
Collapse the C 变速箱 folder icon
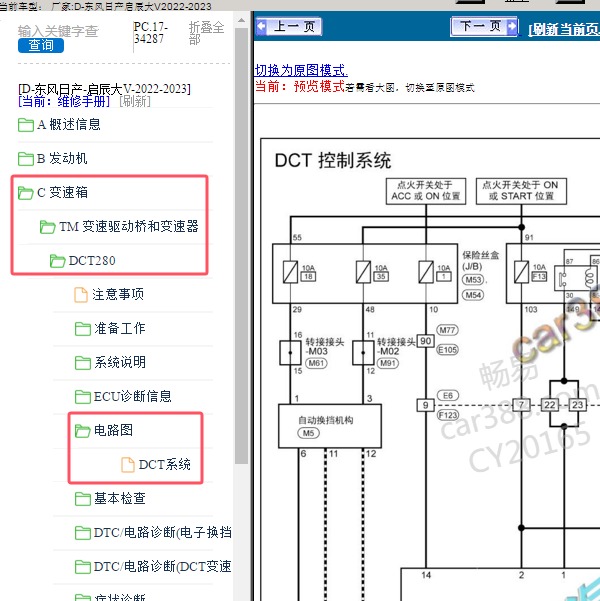point(26,192)
